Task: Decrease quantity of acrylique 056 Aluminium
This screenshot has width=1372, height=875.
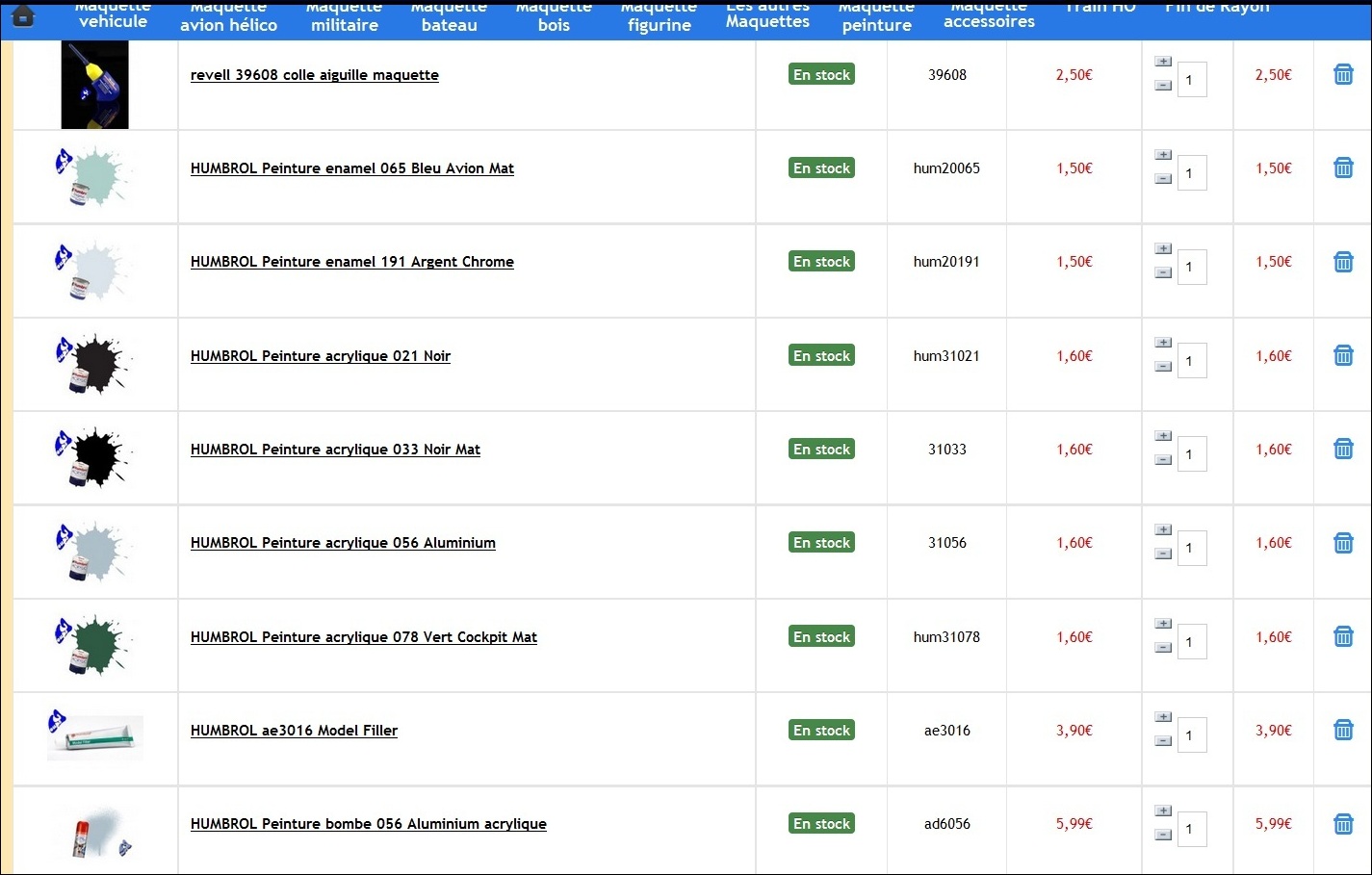Action: (x=1163, y=554)
